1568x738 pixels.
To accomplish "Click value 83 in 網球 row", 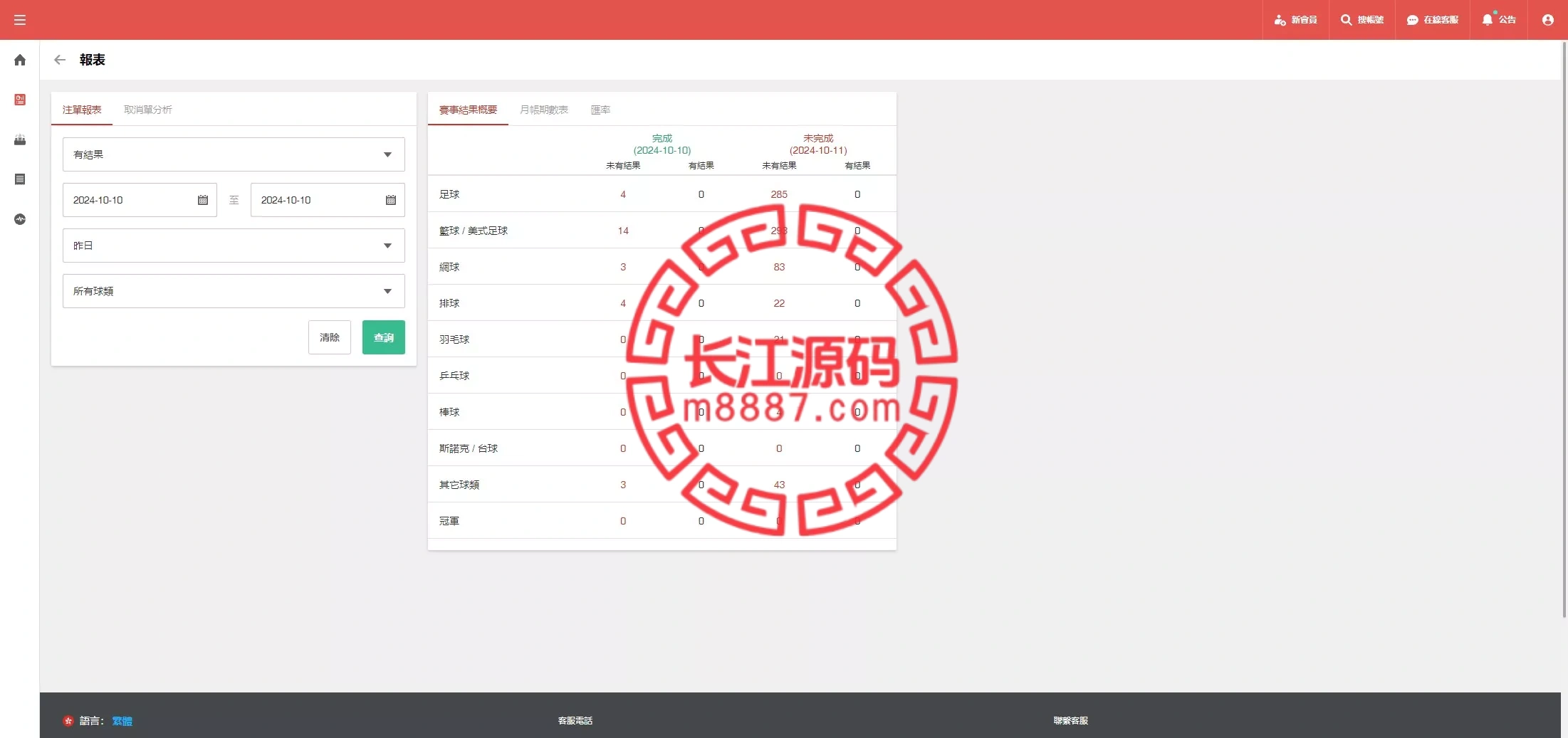I will [x=779, y=267].
